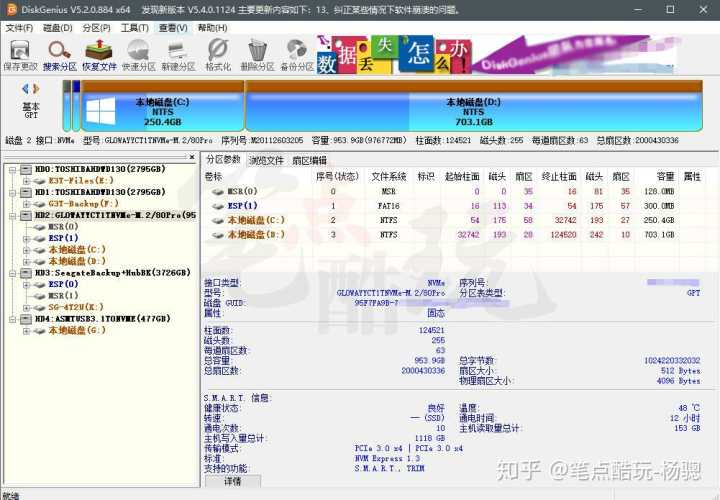Image resolution: width=720 pixels, height=500 pixels.
Task: Open the 查看(V) menu
Action: [173, 28]
